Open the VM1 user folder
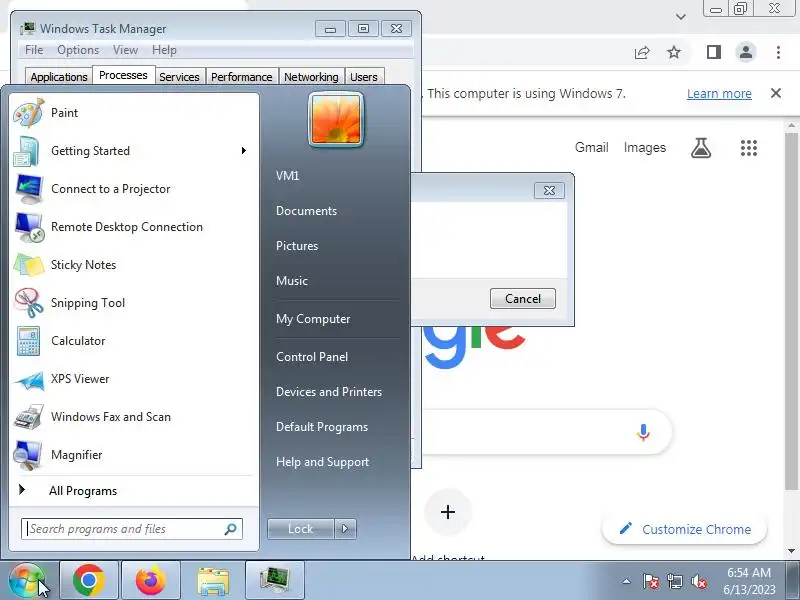 [x=287, y=176]
